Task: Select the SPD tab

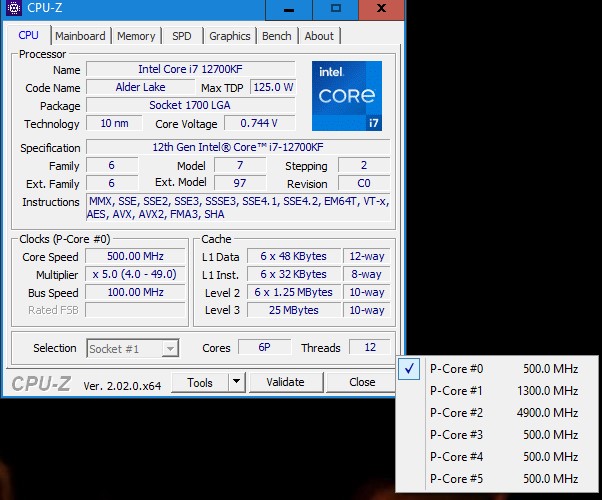Action: click(182, 36)
